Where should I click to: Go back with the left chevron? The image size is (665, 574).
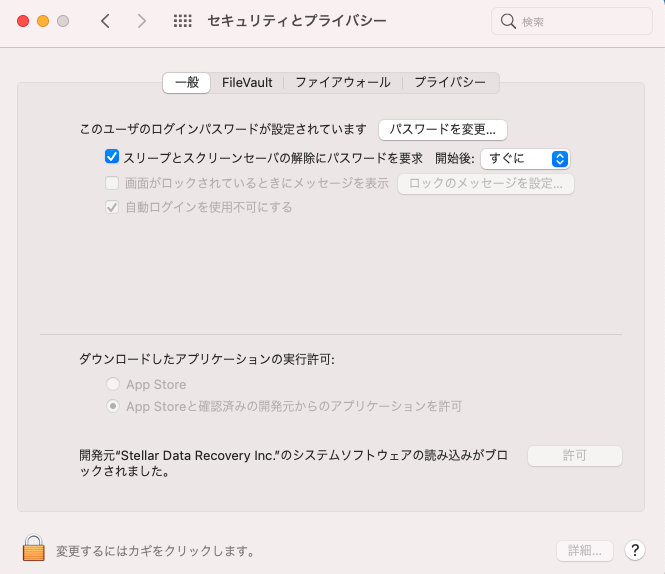(x=106, y=21)
